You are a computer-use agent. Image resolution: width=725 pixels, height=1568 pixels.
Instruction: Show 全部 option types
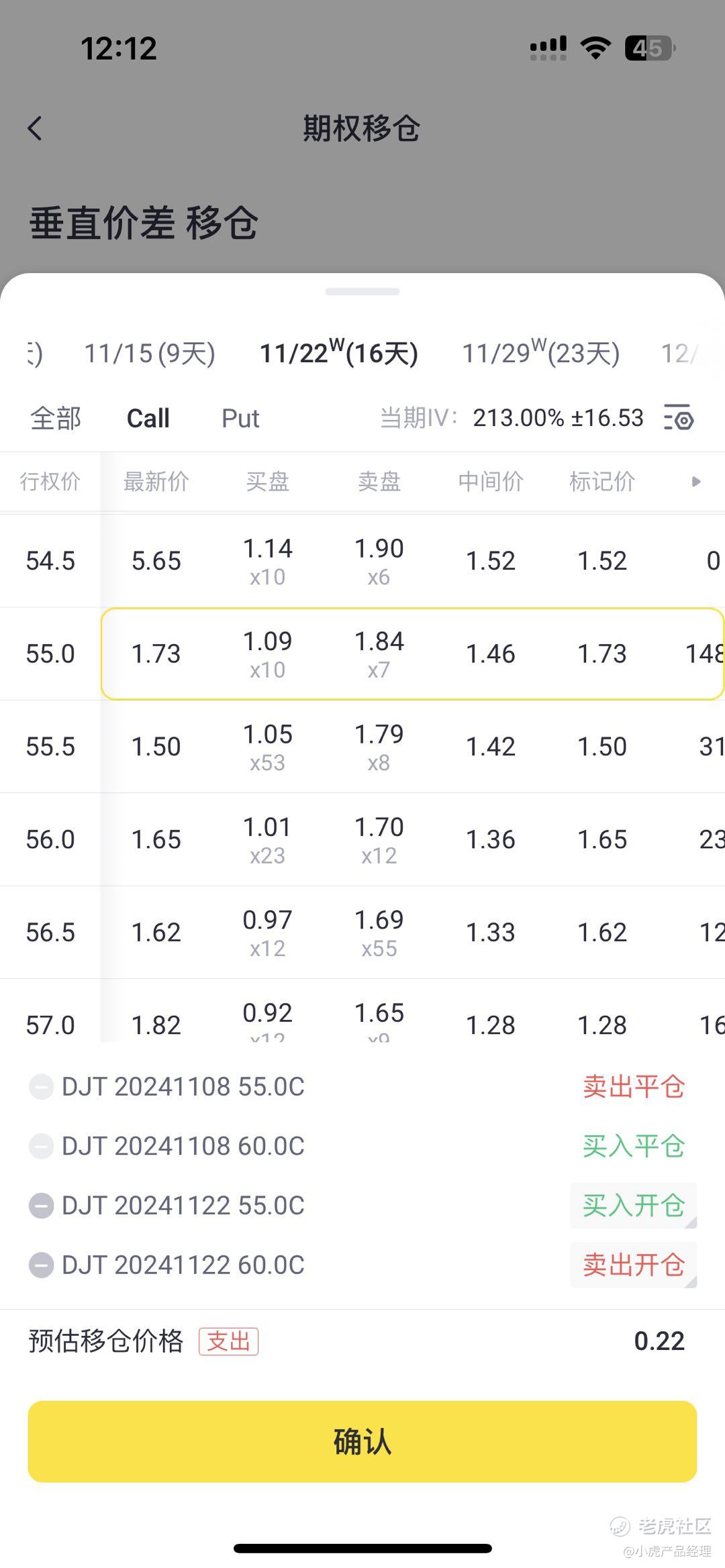56,419
